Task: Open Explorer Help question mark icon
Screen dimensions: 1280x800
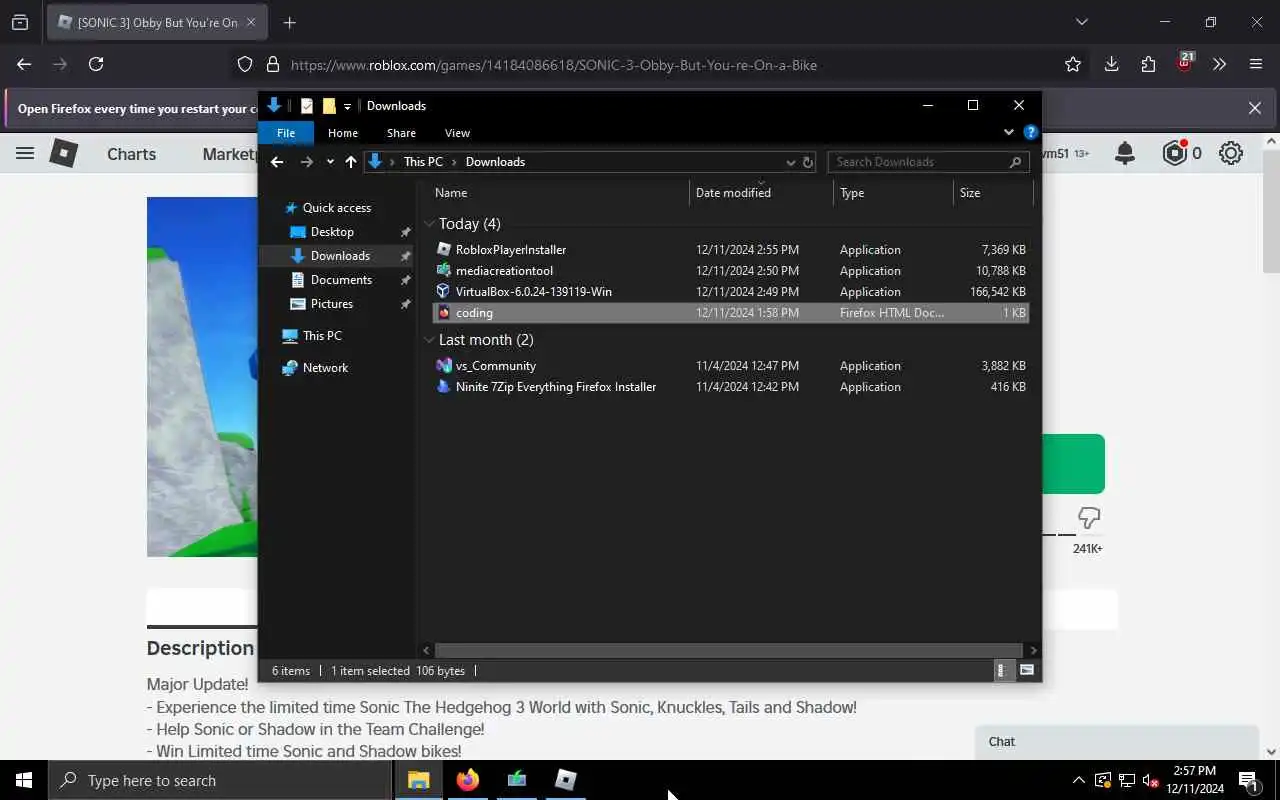Action: pyautogui.click(x=1030, y=132)
